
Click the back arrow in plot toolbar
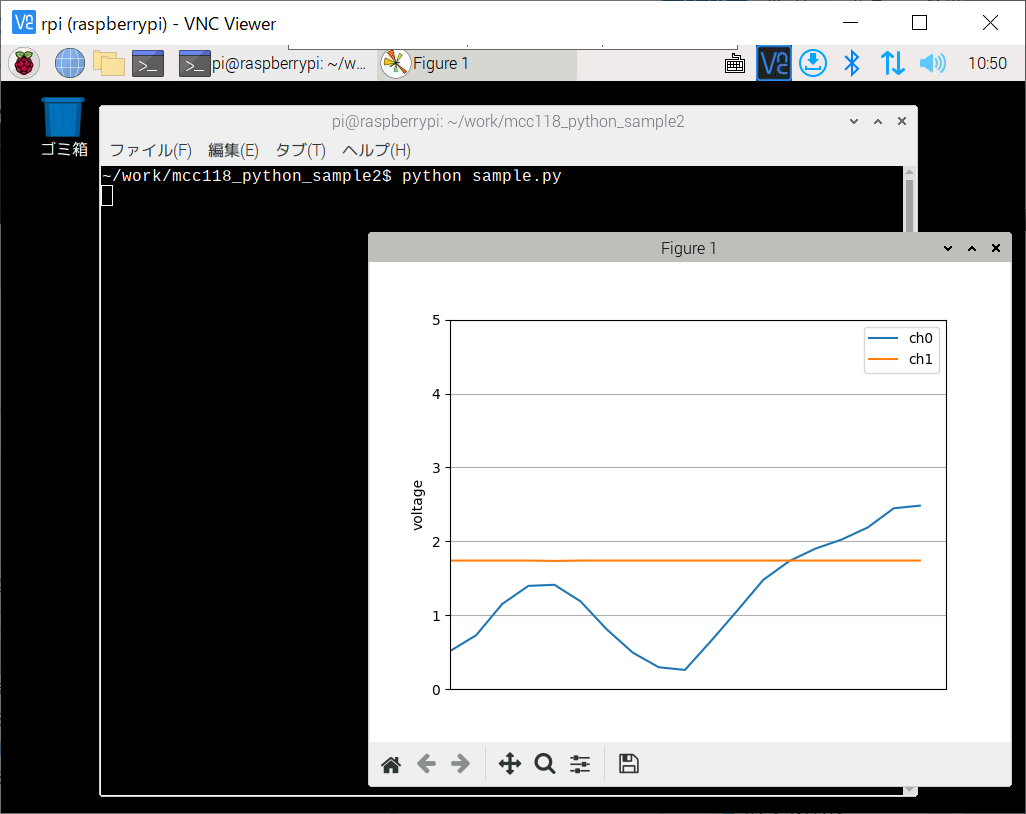click(426, 765)
